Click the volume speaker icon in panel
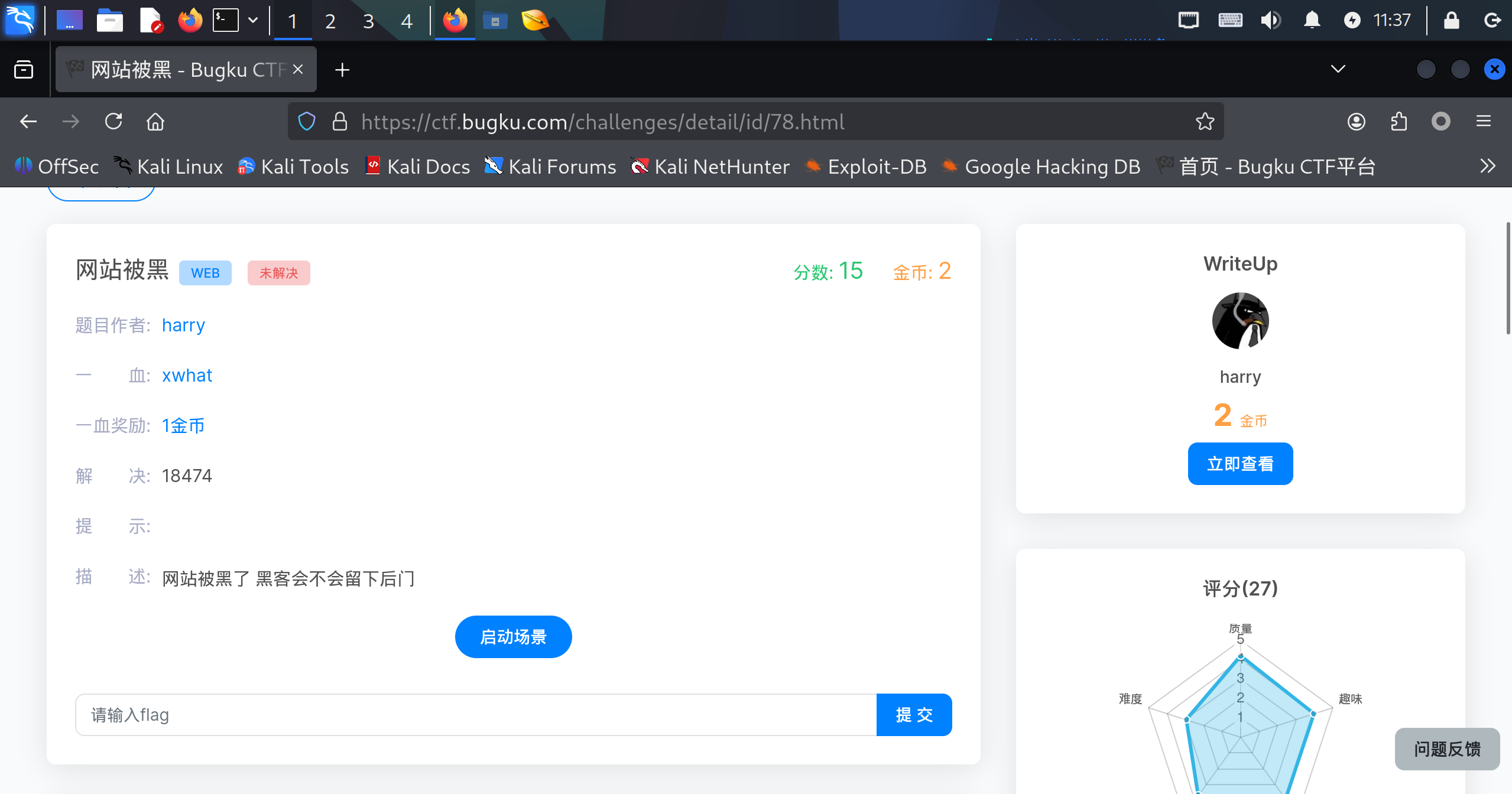1512x794 pixels. click(1270, 21)
